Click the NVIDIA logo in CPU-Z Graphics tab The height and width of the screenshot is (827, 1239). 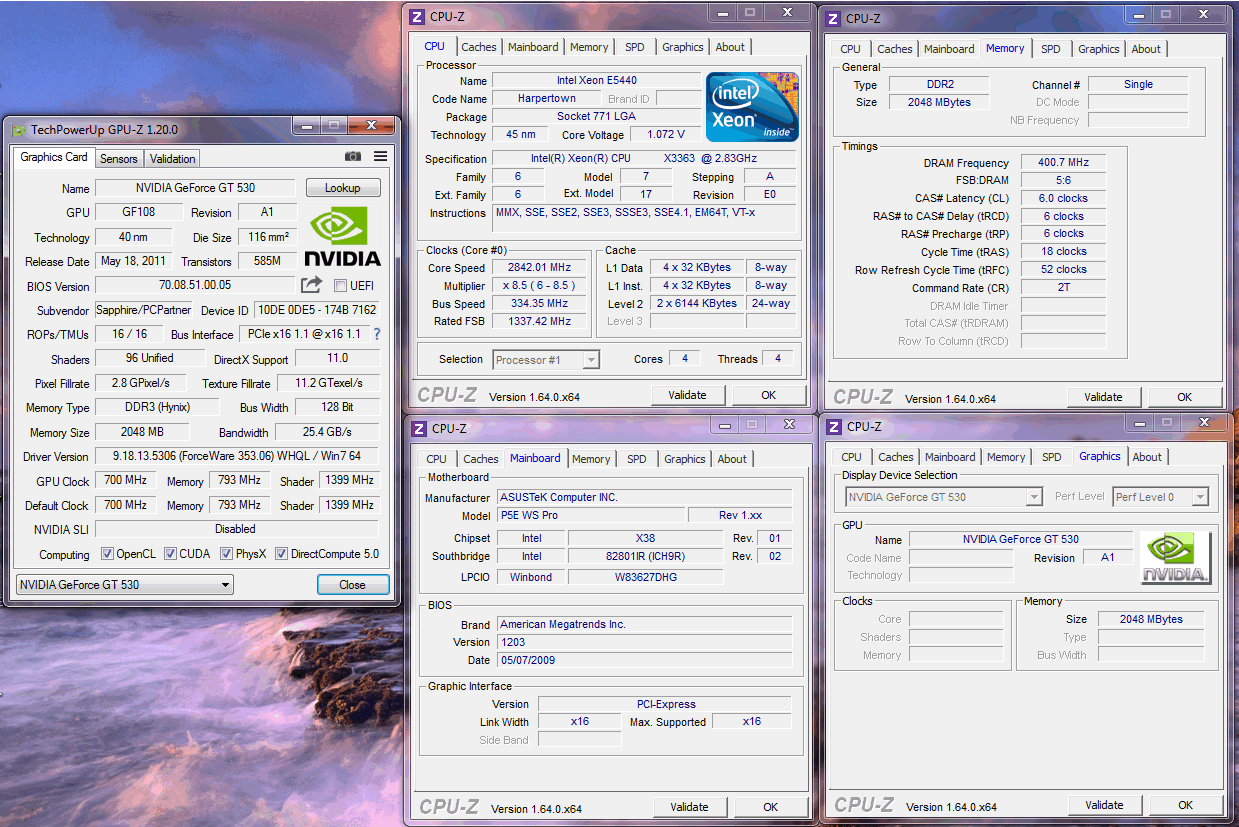1175,558
